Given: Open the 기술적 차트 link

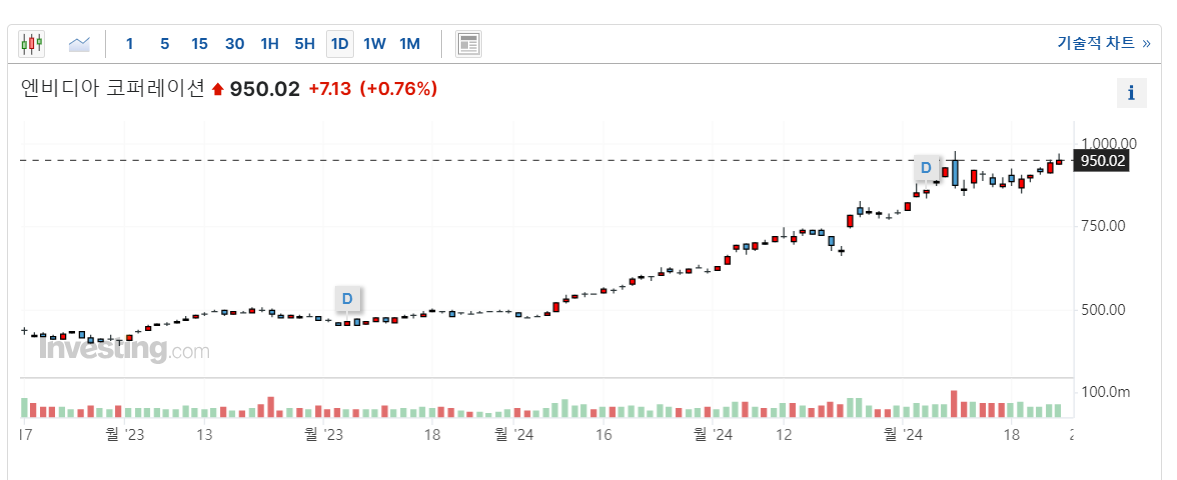Looking at the screenshot, I should coord(1103,44).
